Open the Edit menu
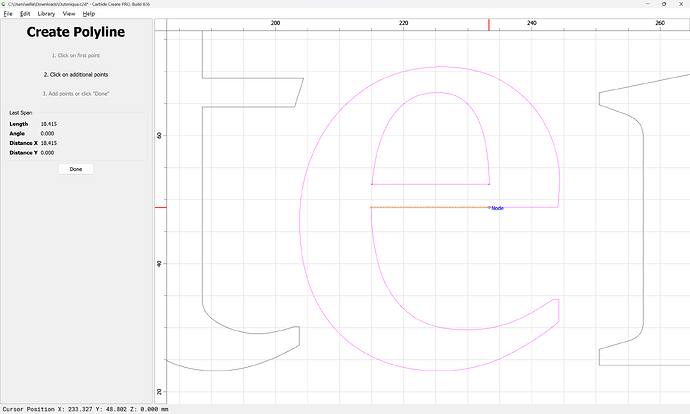 coord(25,14)
